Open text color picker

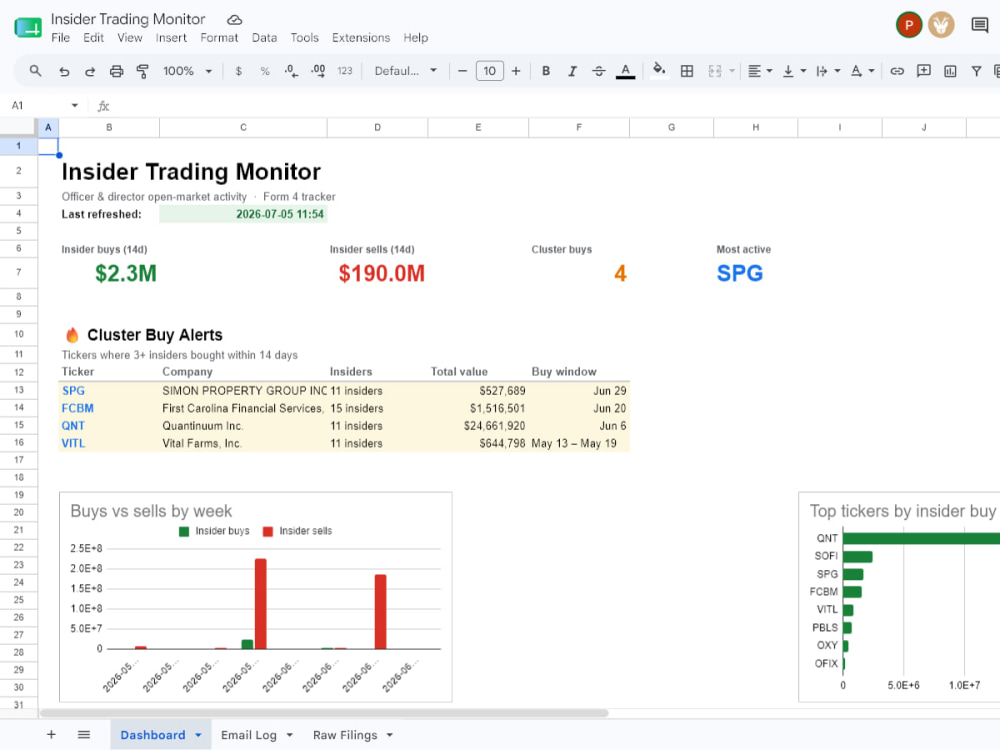(626, 71)
